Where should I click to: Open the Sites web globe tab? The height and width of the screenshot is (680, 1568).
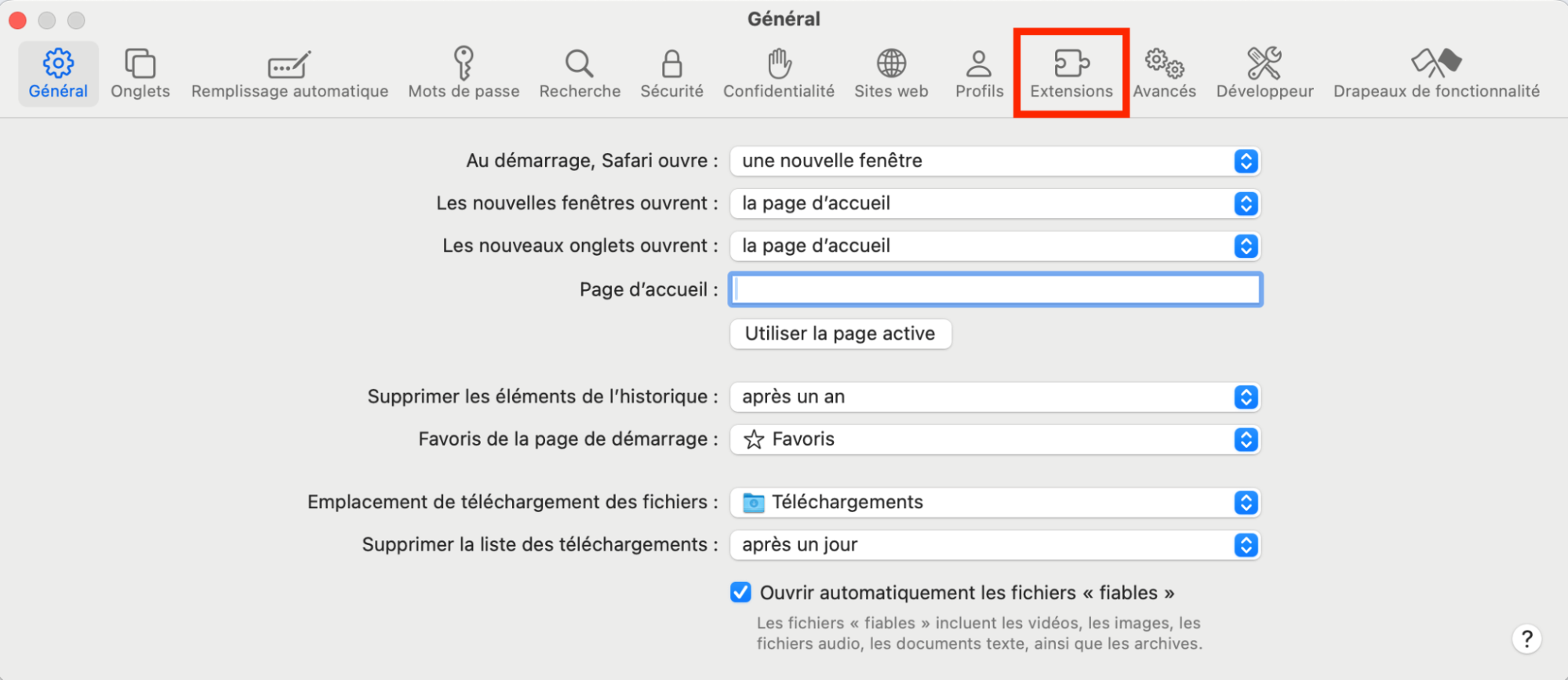(x=891, y=74)
